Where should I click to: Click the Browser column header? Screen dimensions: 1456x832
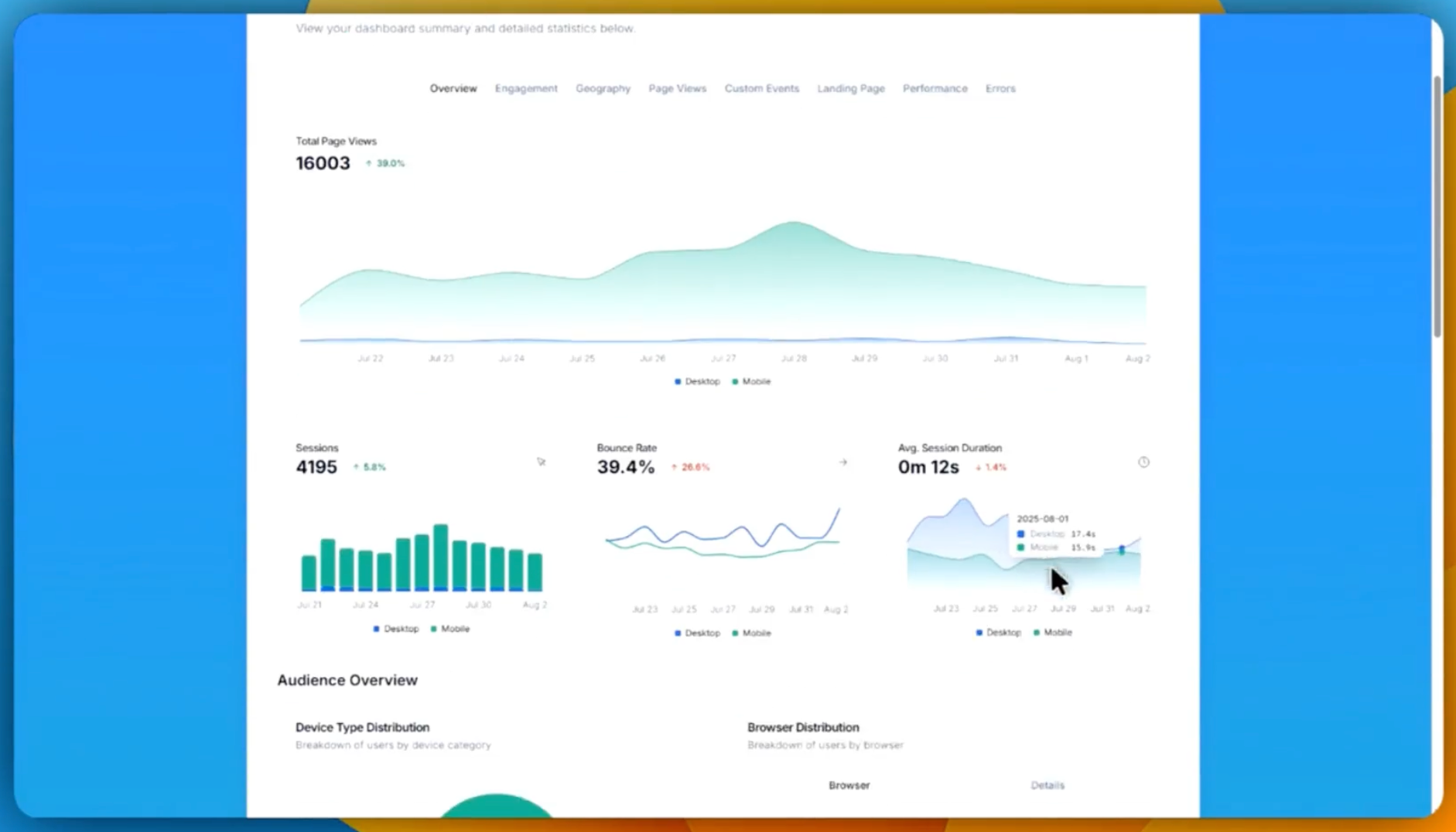[849, 785]
